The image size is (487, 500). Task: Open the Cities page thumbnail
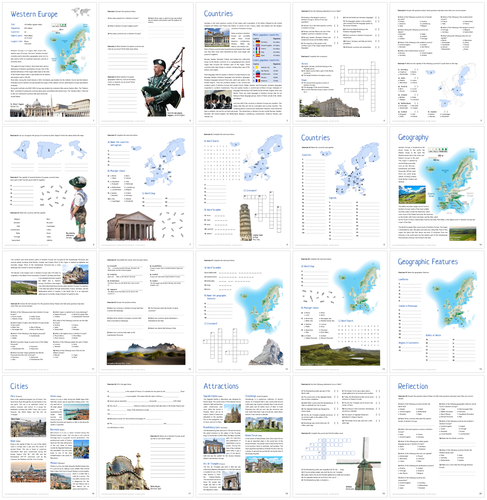pos(50,436)
